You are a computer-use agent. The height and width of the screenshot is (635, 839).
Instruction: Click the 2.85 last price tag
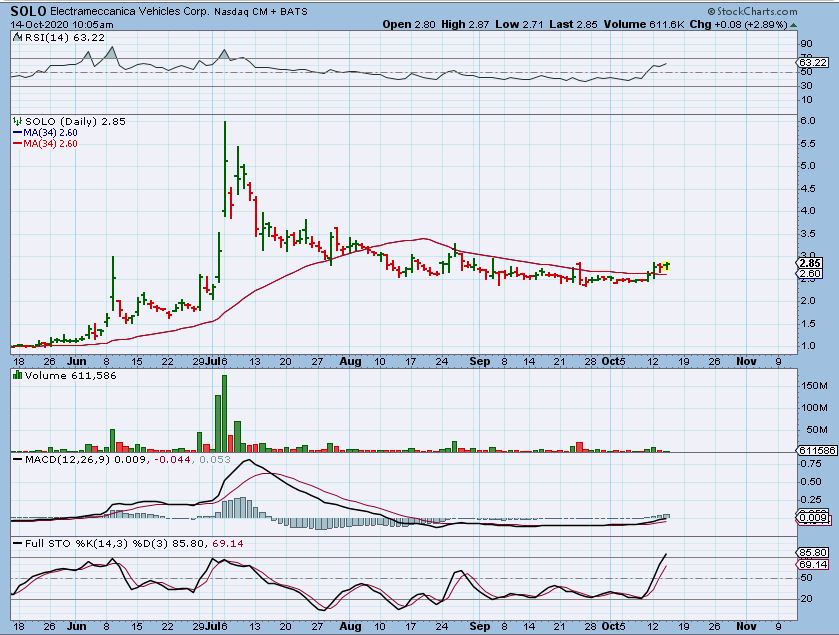(809, 263)
